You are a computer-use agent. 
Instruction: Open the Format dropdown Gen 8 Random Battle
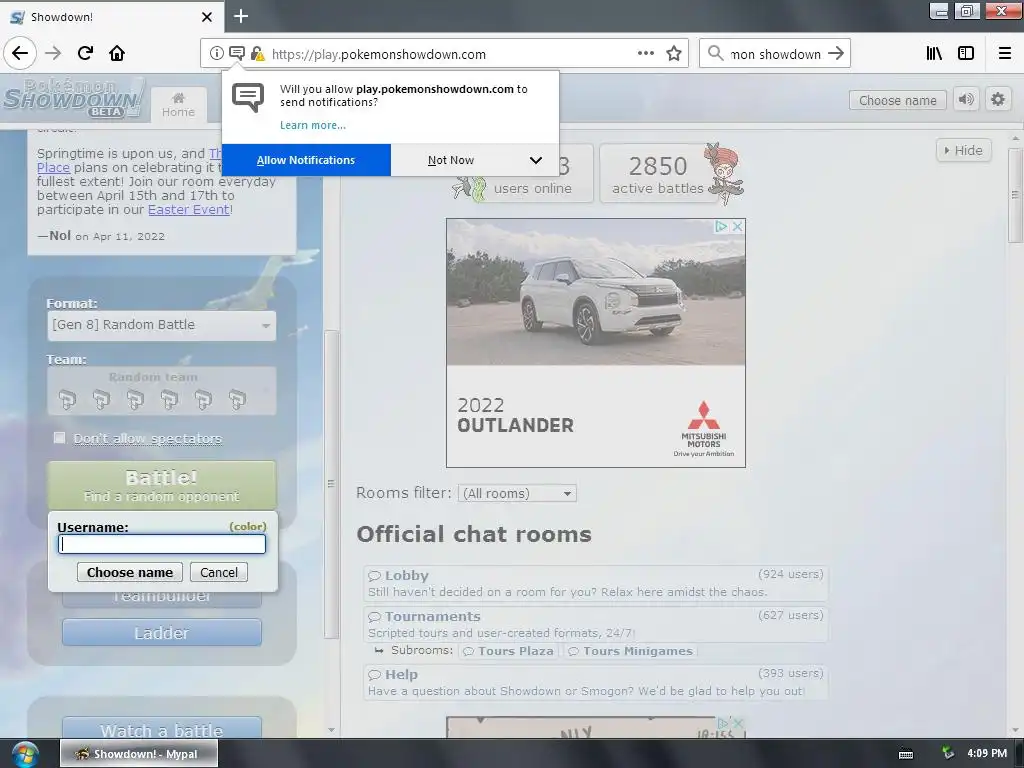pyautogui.click(x=161, y=325)
